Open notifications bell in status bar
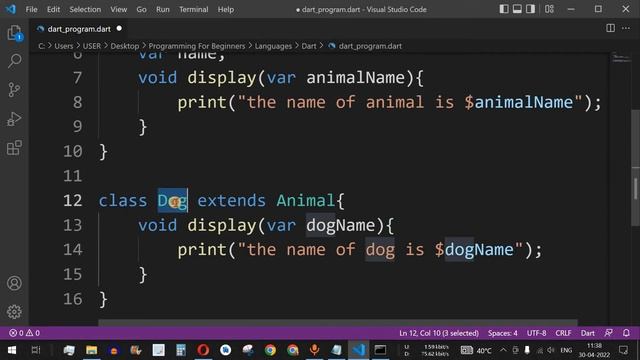Screen dimensions: 640x360 pos(626,333)
